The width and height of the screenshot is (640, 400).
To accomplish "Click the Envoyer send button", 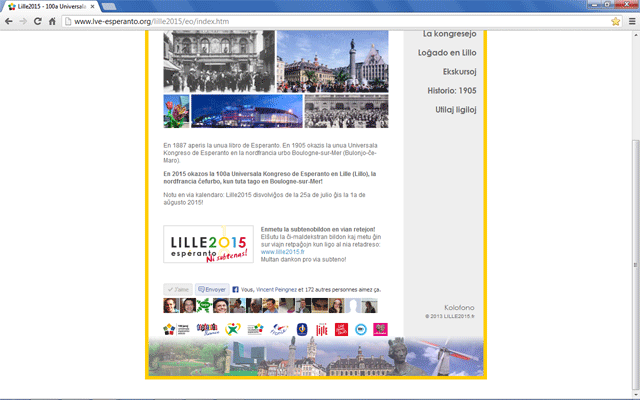I will pyautogui.click(x=212, y=289).
